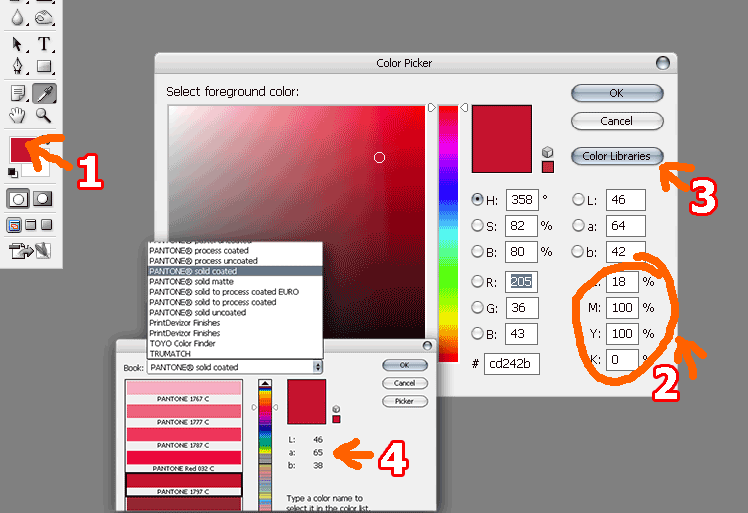Click OK in the Color Libraries dialog
748x513 pixels.
pyautogui.click(x=405, y=365)
